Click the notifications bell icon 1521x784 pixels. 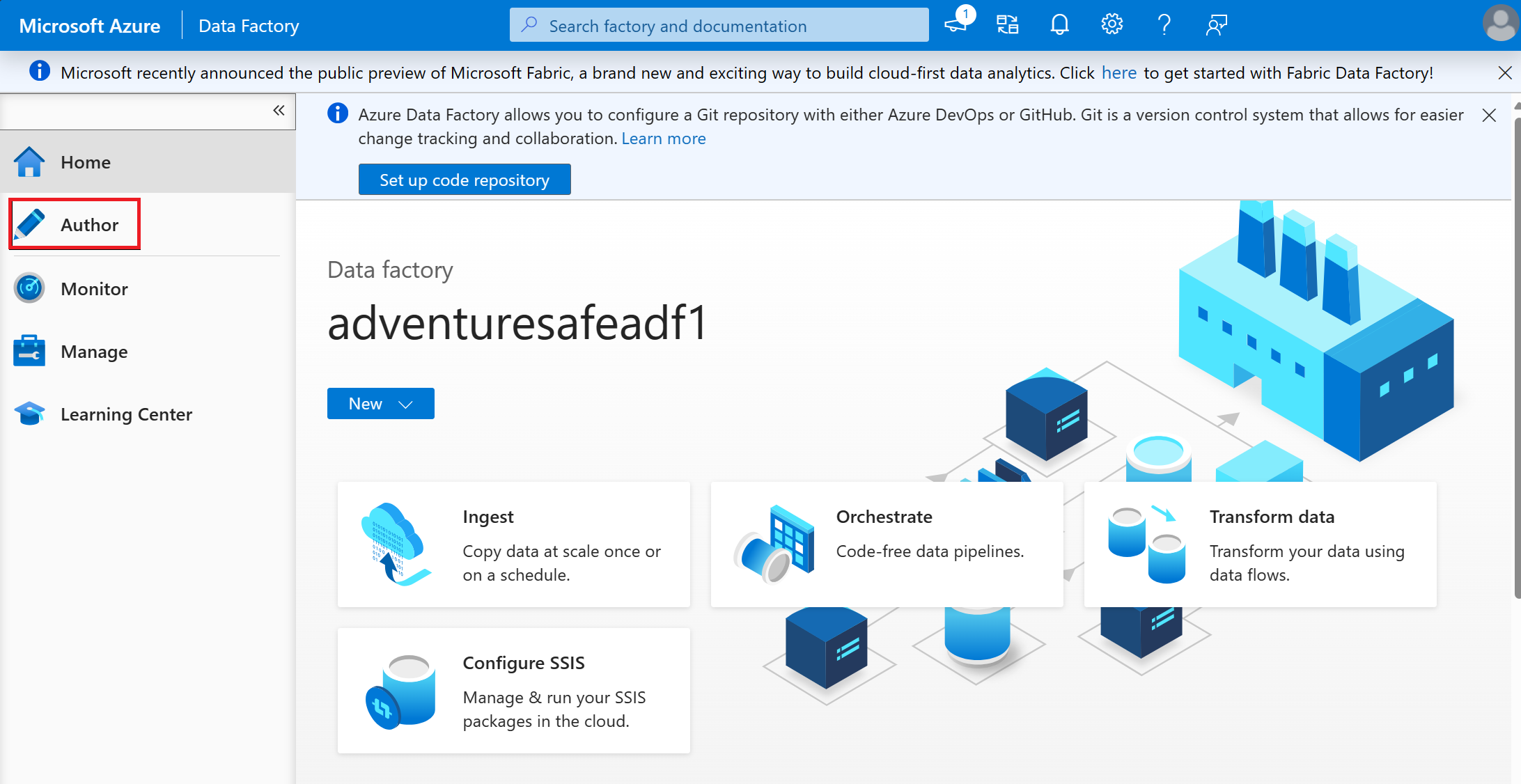pyautogui.click(x=1058, y=25)
